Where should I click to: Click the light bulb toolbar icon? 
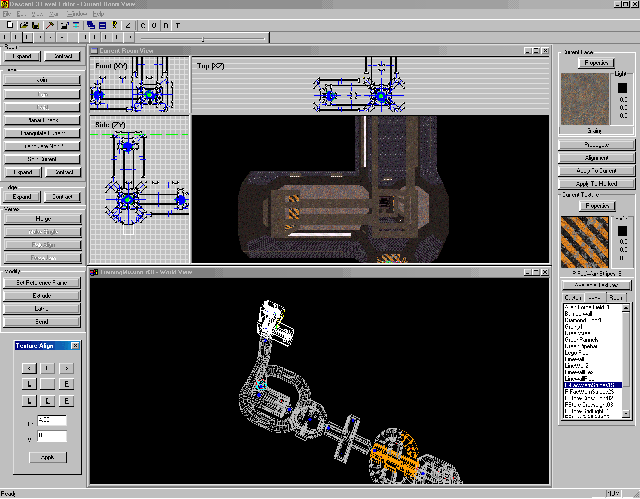pyautogui.click(x=115, y=25)
